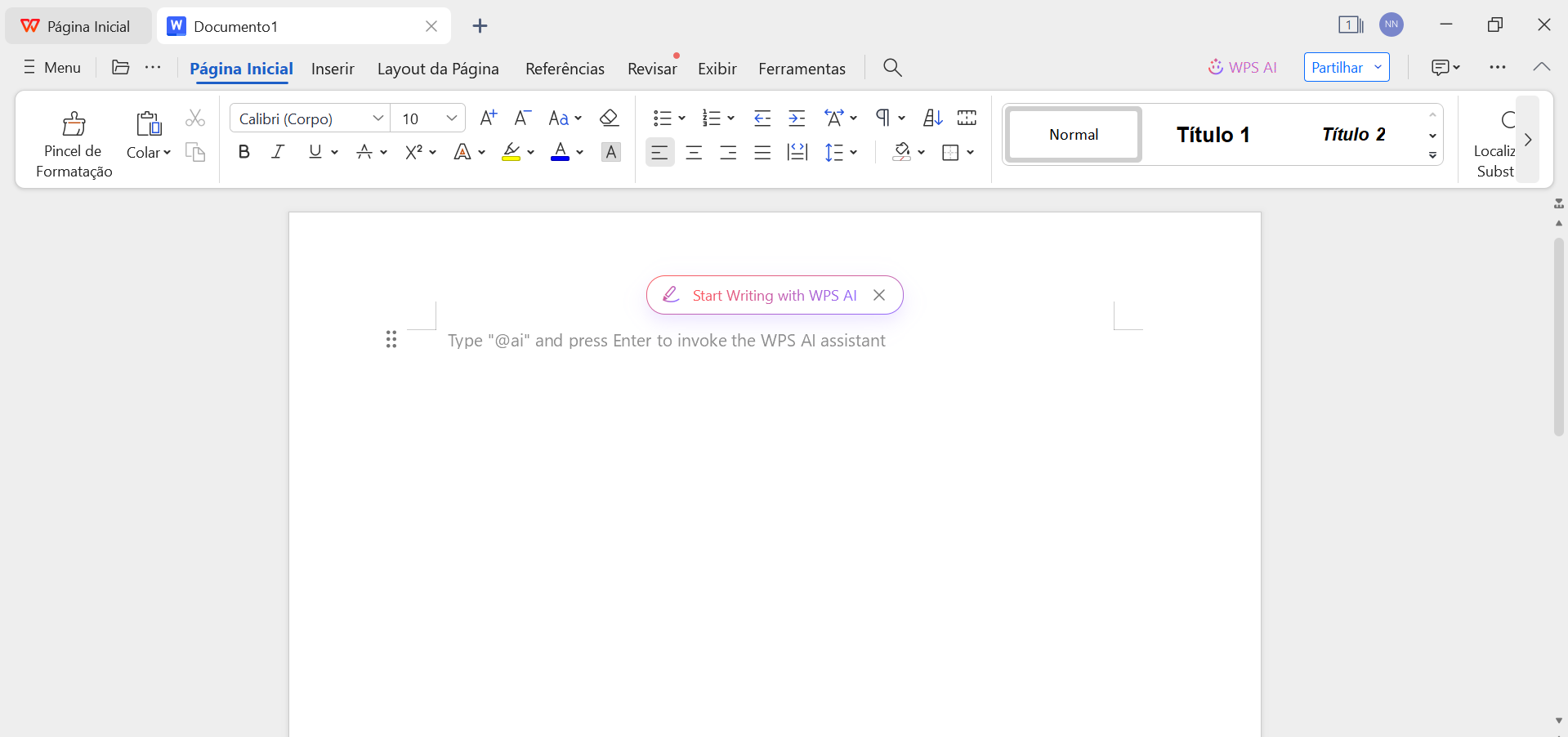Image resolution: width=1568 pixels, height=737 pixels.
Task: Click the Colar paste icon
Action: tap(149, 123)
